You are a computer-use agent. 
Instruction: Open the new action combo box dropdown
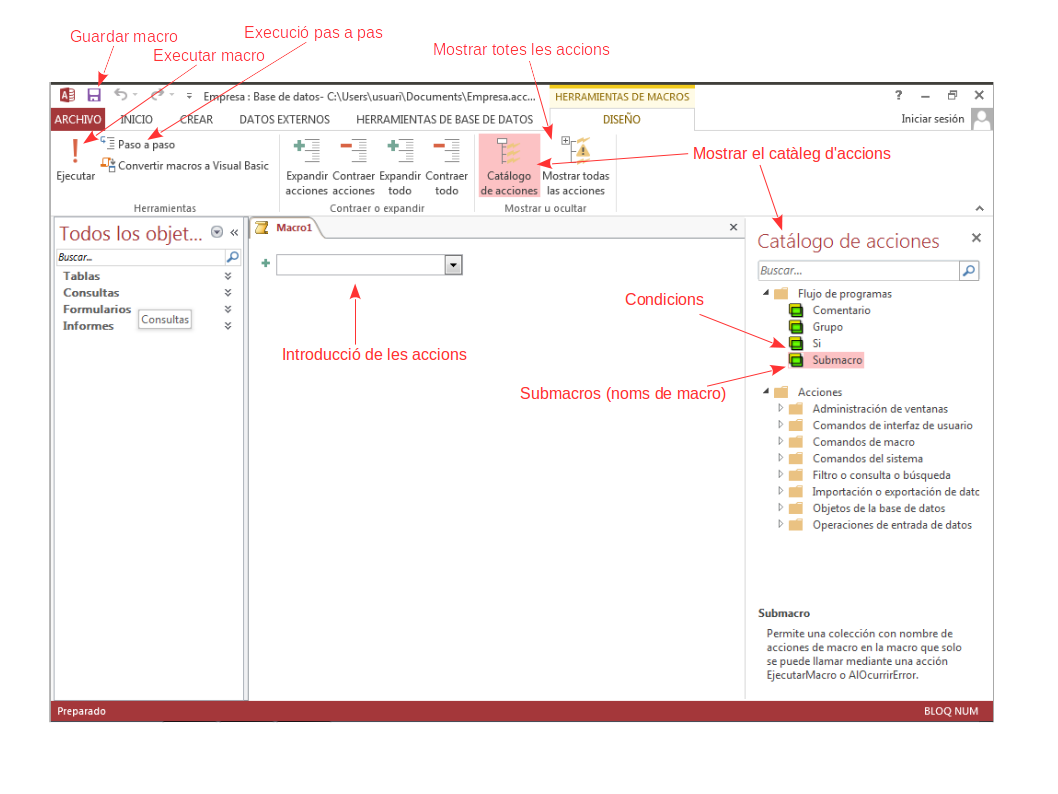453,265
